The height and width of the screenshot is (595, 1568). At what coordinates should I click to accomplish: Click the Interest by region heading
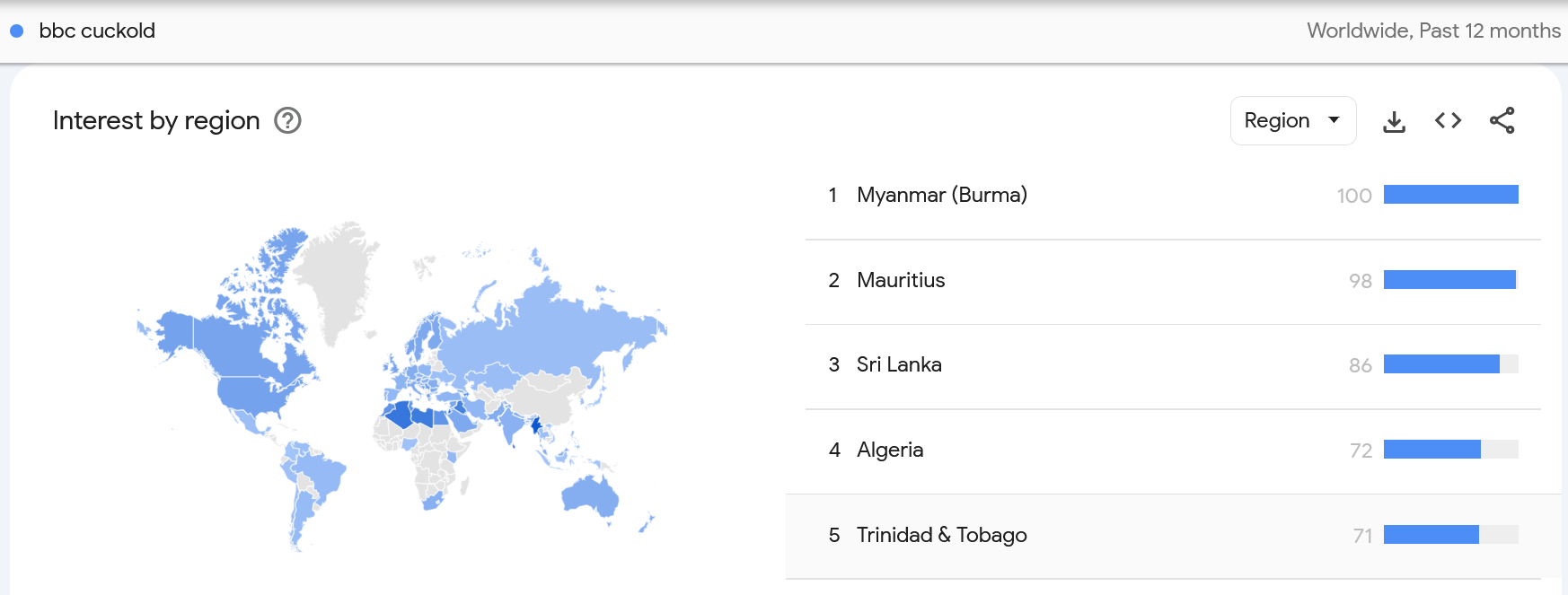[x=156, y=120]
